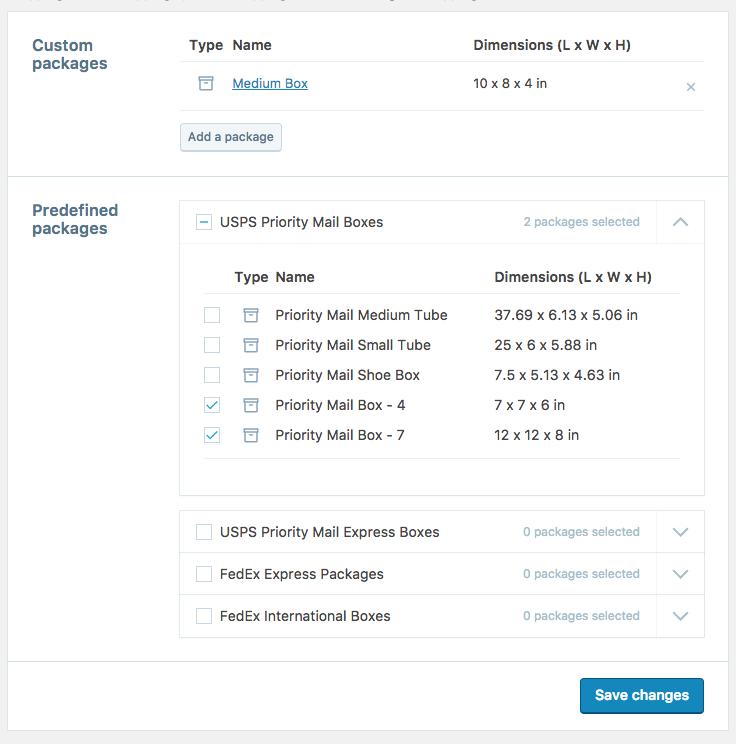The image size is (736, 744).
Task: Click the Priority Mail Shoe Box name
Action: pos(347,375)
